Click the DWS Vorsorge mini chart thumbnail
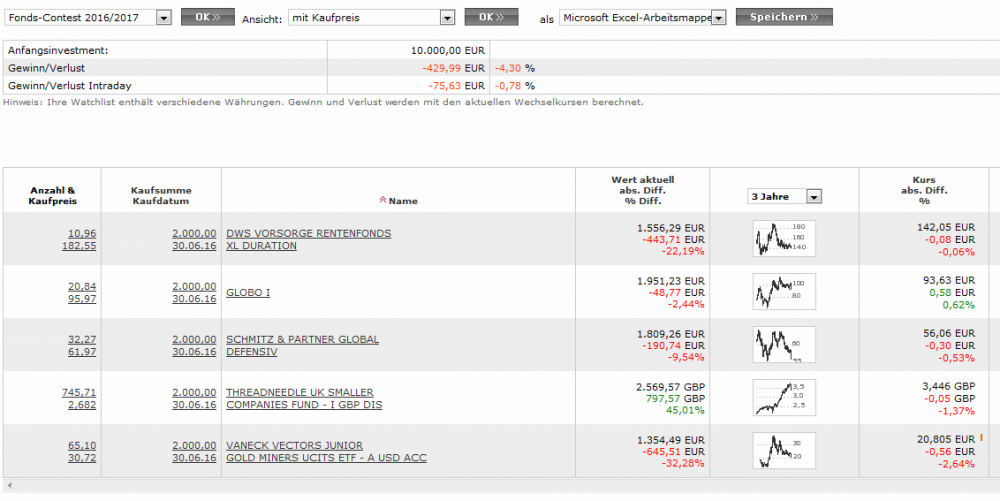Image resolution: width=1000 pixels, height=501 pixels. pyautogui.click(x=784, y=238)
